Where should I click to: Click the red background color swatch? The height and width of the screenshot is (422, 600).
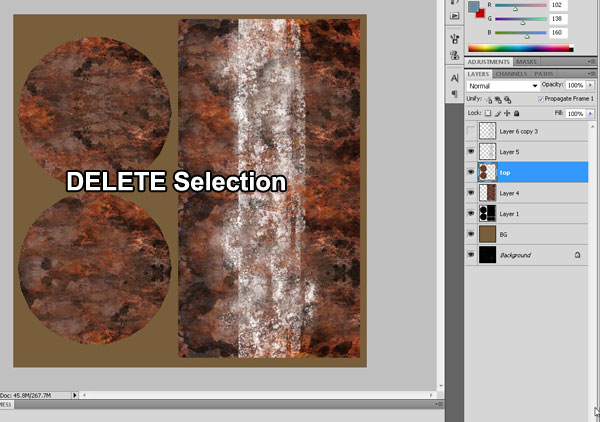479,14
